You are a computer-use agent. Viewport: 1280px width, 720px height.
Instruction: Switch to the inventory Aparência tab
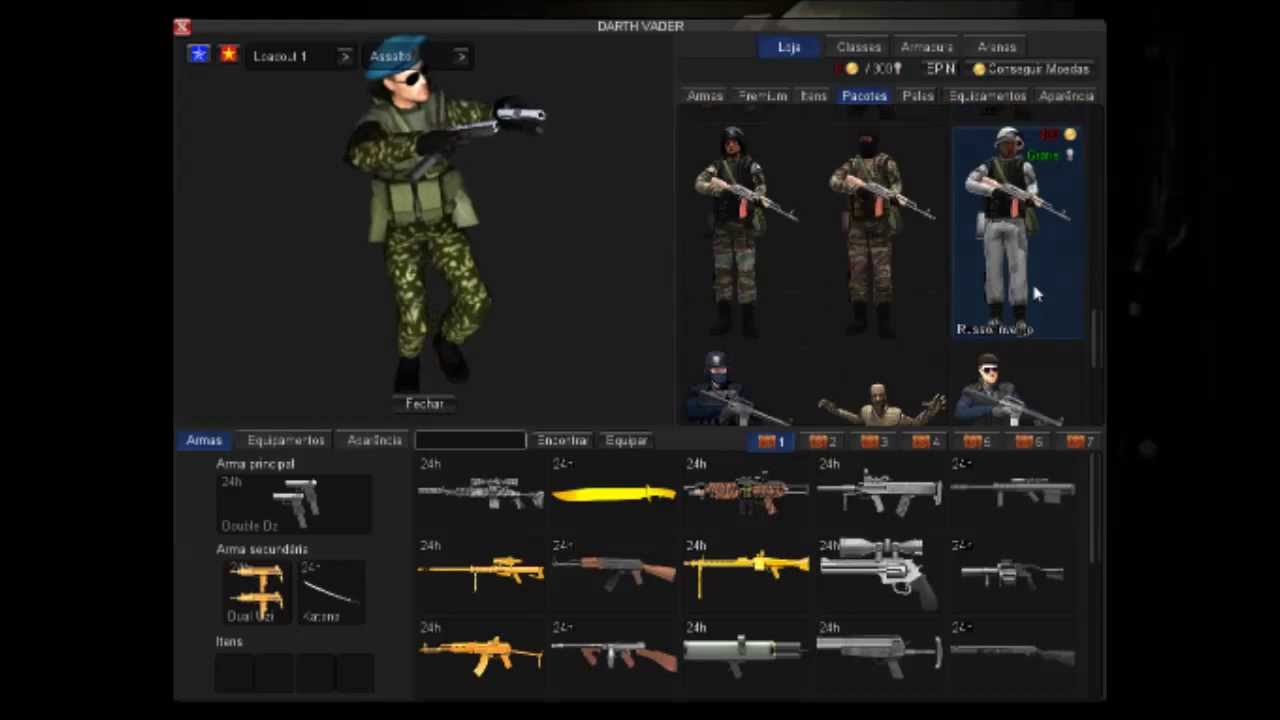tap(374, 440)
